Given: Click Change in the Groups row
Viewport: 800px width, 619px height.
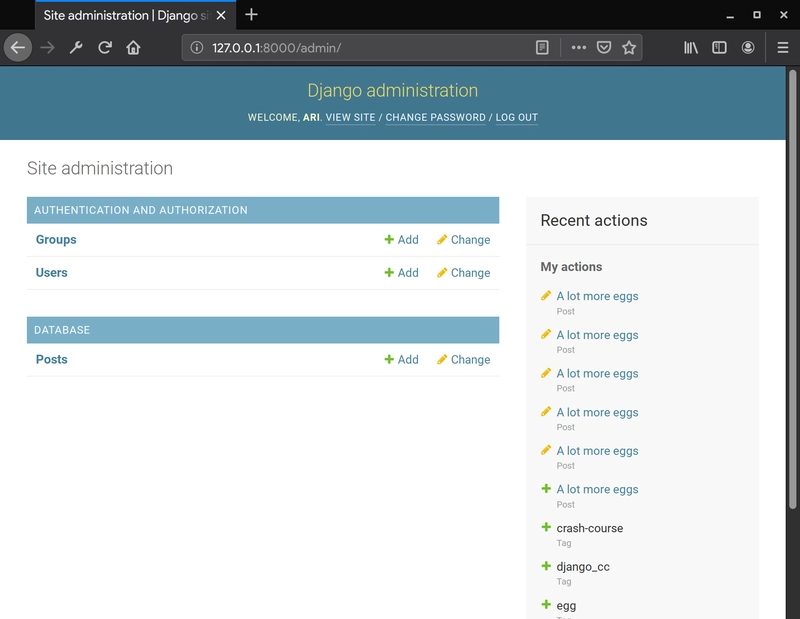Looking at the screenshot, I should pyautogui.click(x=464, y=240).
